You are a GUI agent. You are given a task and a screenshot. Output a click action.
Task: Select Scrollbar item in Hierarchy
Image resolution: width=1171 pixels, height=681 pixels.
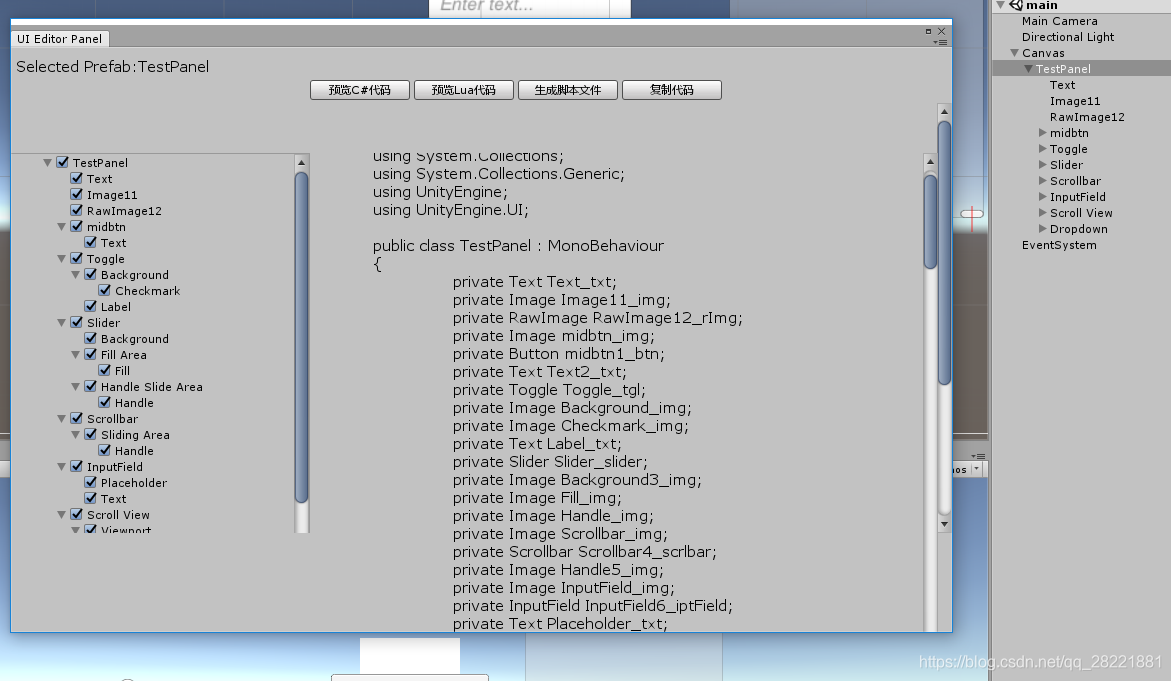(1075, 181)
